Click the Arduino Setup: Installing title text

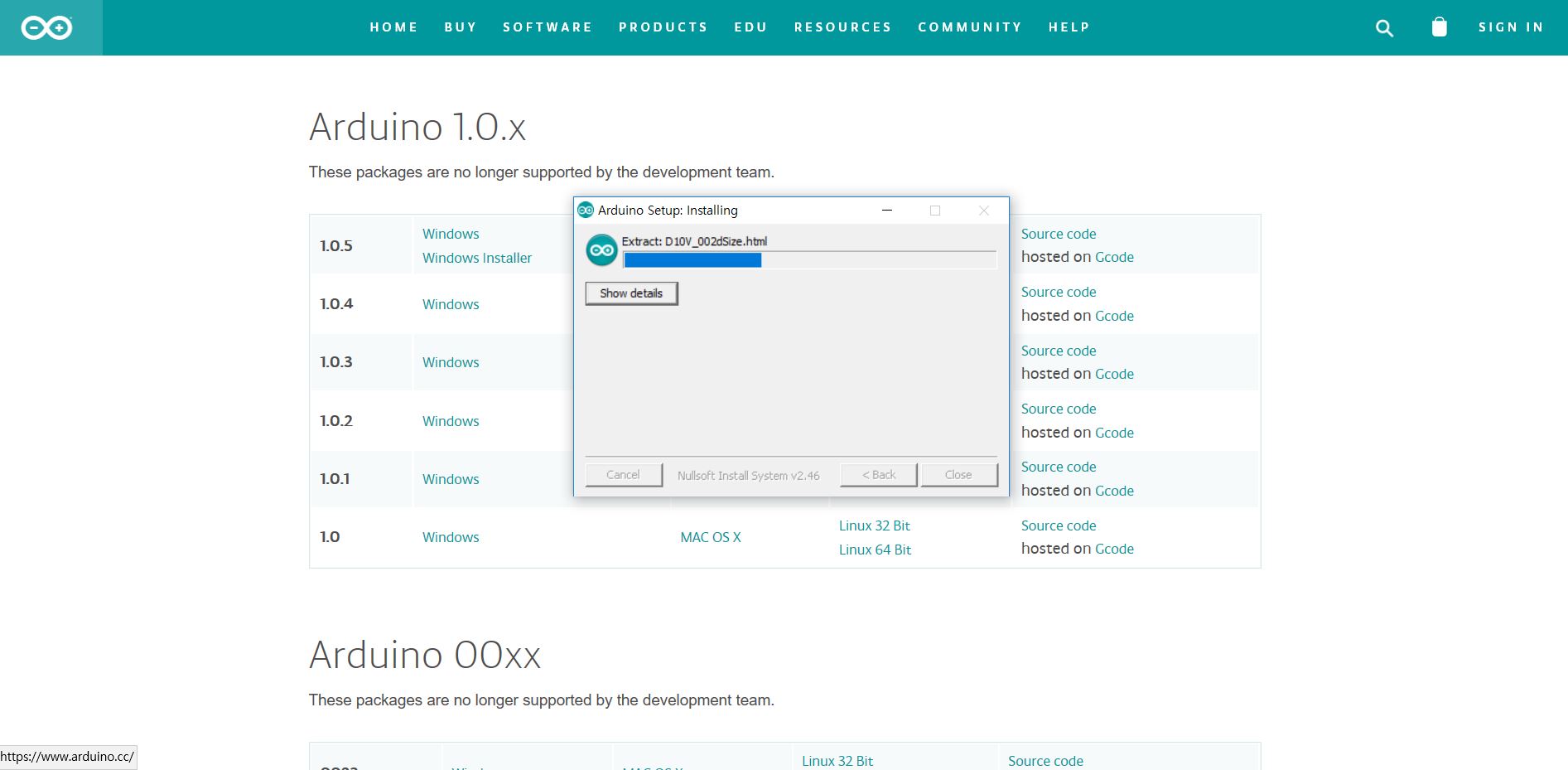tap(668, 211)
